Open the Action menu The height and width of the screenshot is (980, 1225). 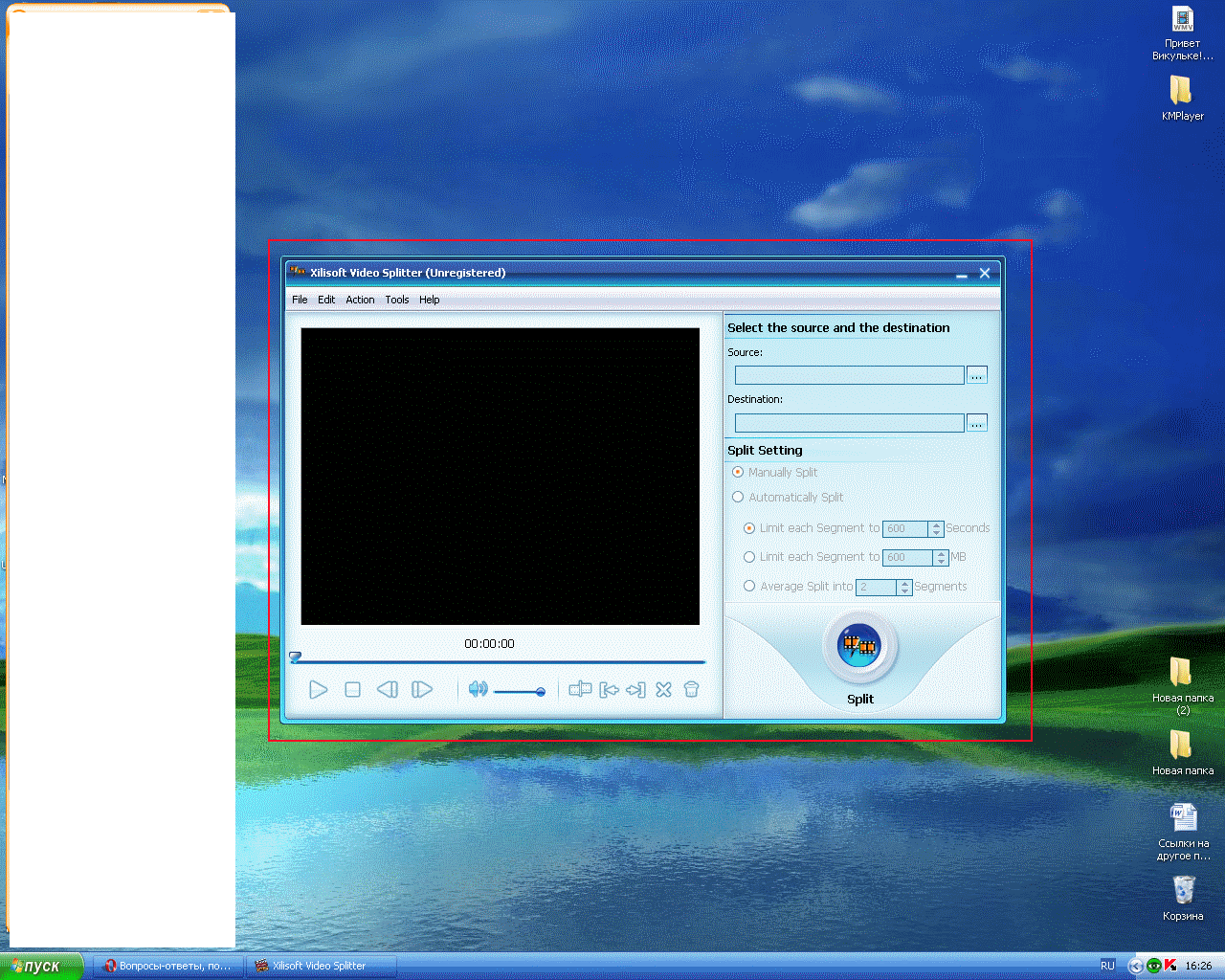coord(360,300)
